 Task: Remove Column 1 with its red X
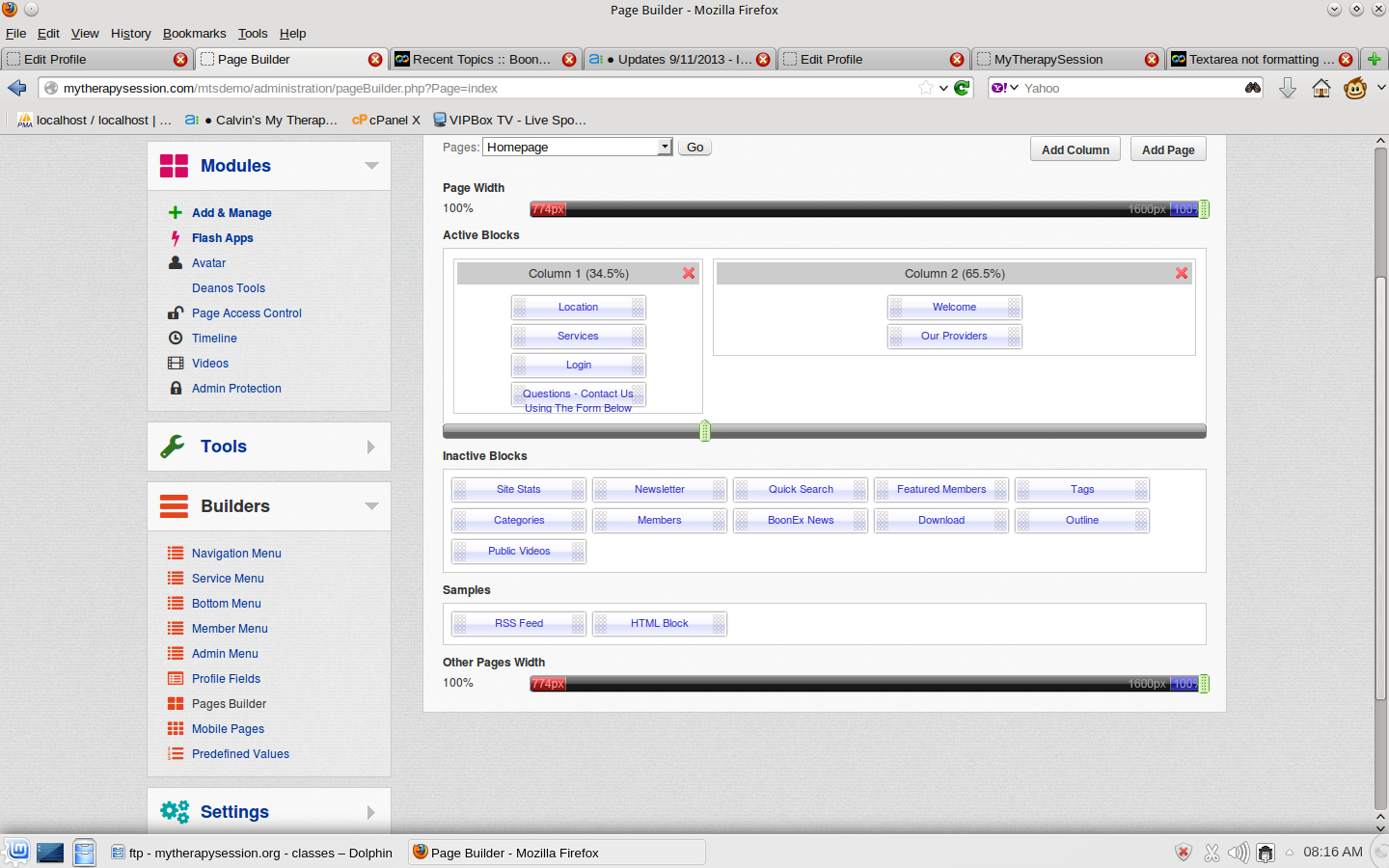pyautogui.click(x=689, y=274)
